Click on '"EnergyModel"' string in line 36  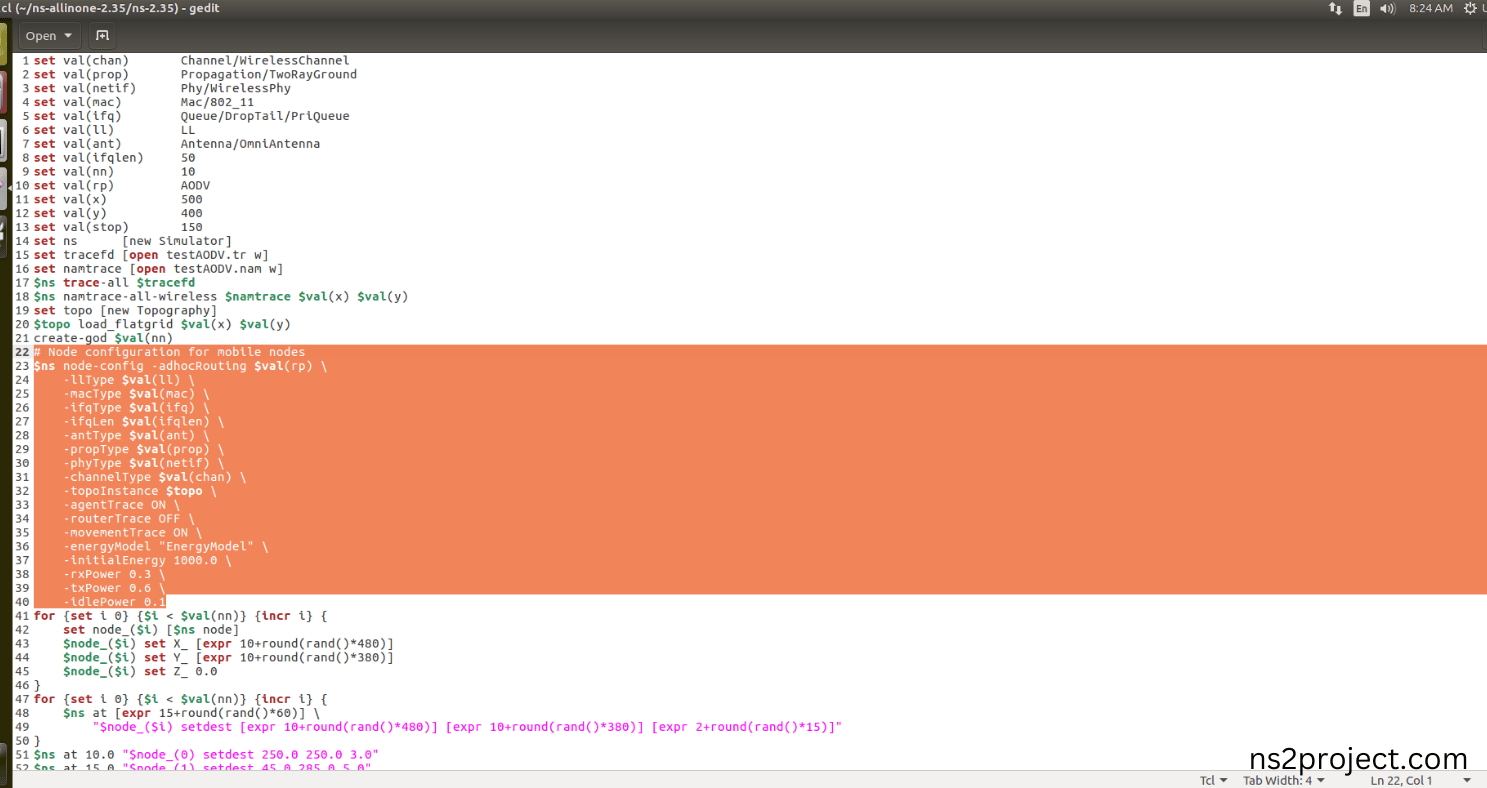click(206, 547)
